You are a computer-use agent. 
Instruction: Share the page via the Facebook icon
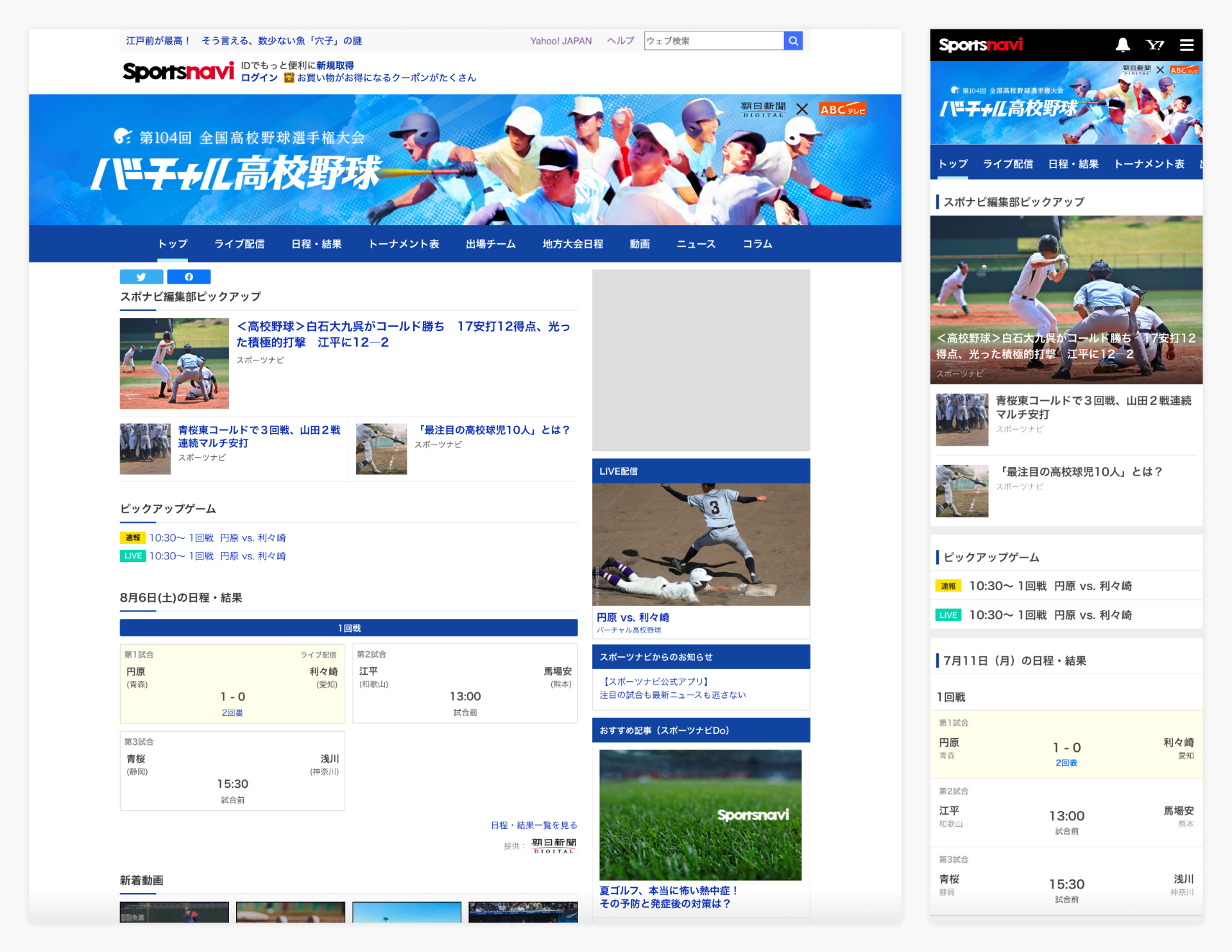pyautogui.click(x=188, y=276)
